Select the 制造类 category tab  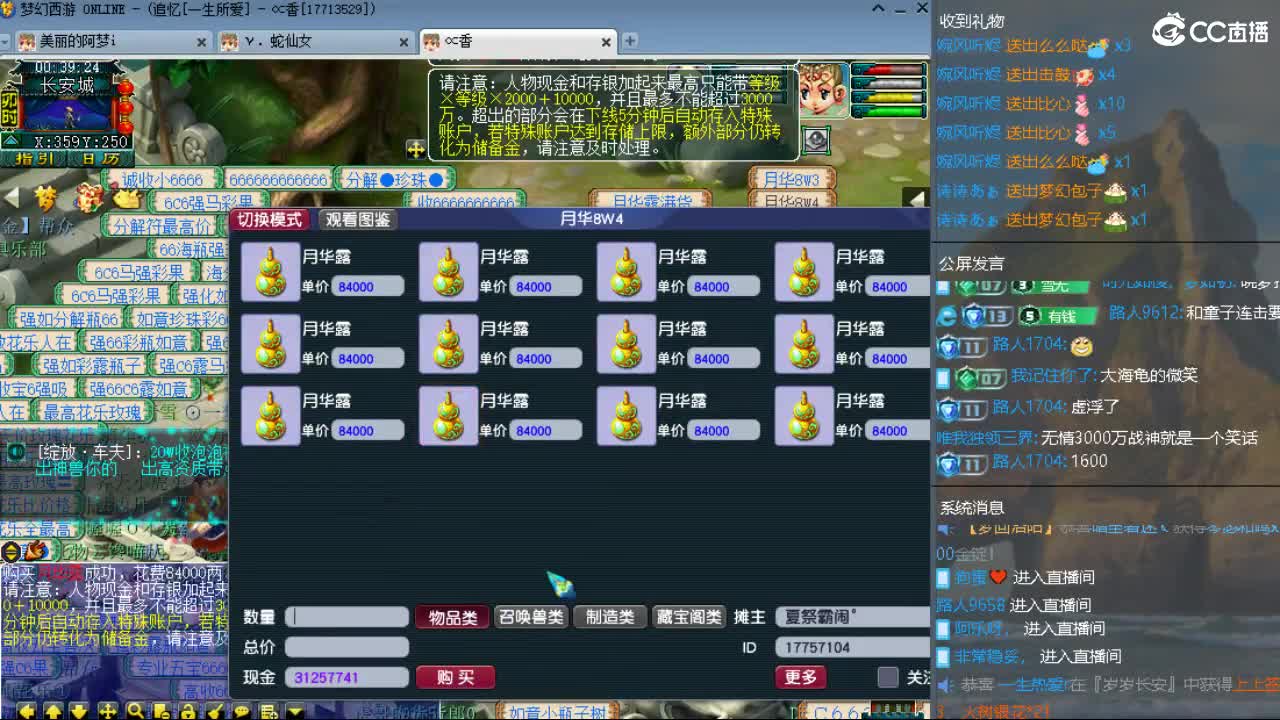pyautogui.click(x=610, y=617)
